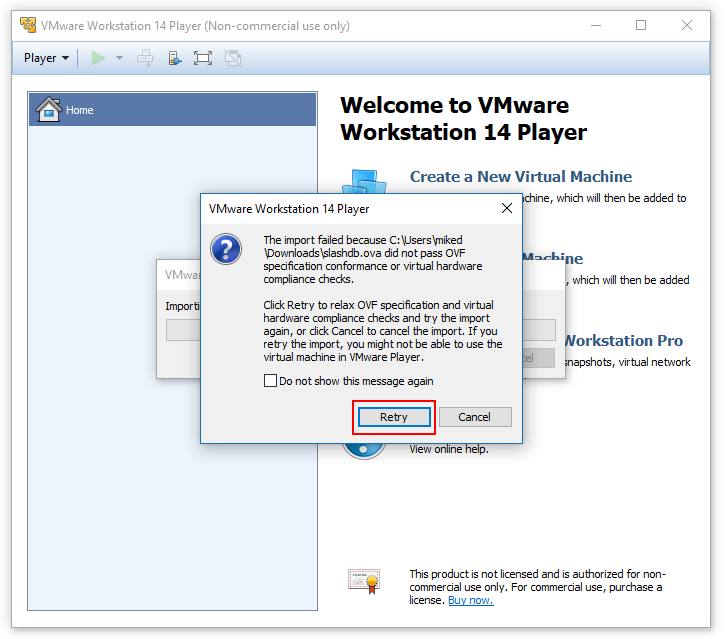Click the 'Buy now.' license link
Screen dimensions: 726x639
pos(470,600)
